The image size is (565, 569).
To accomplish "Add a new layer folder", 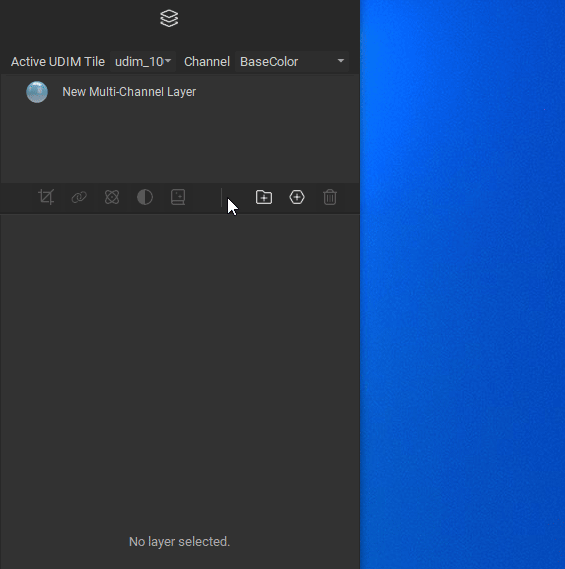I will 264,197.
